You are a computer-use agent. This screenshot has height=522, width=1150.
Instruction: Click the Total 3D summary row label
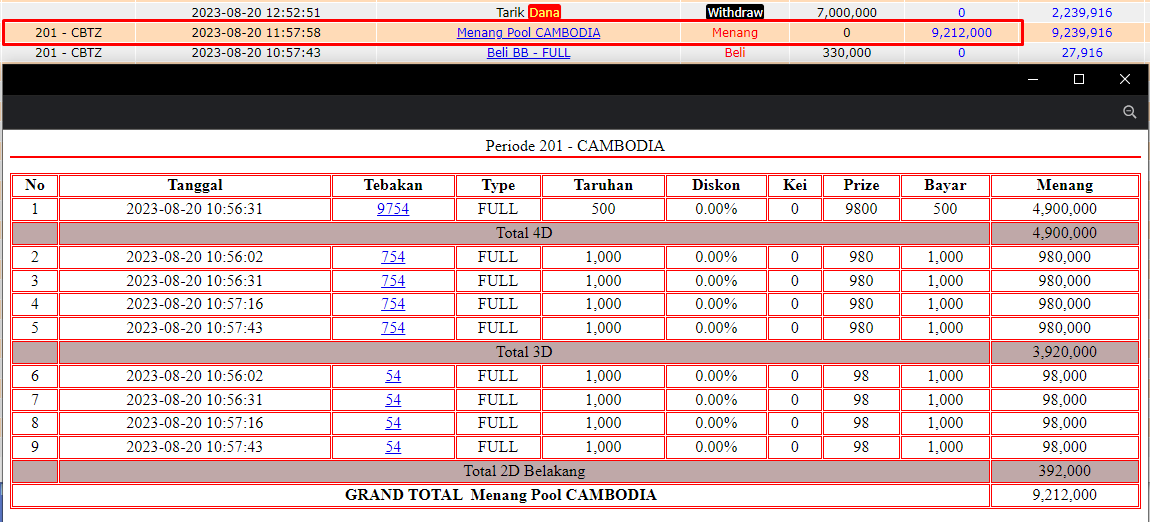pyautogui.click(x=524, y=352)
